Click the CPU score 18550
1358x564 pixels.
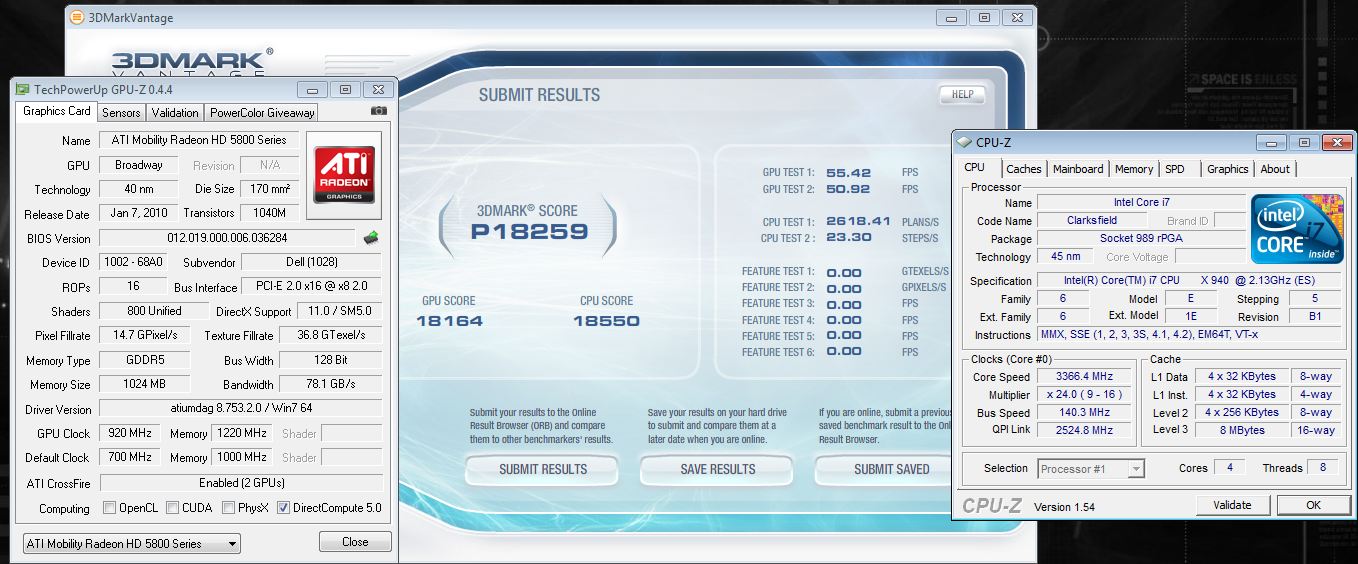point(606,321)
